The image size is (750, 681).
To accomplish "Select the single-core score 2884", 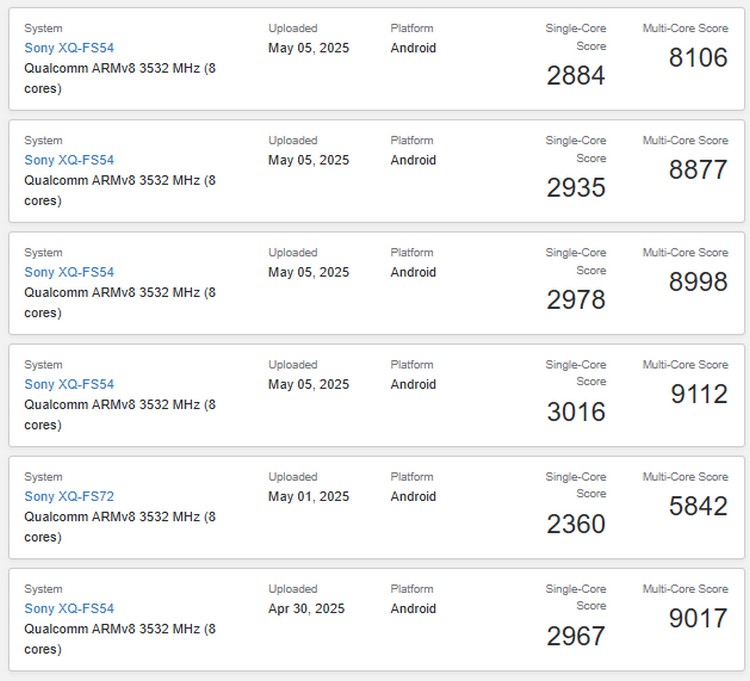I will click(576, 76).
